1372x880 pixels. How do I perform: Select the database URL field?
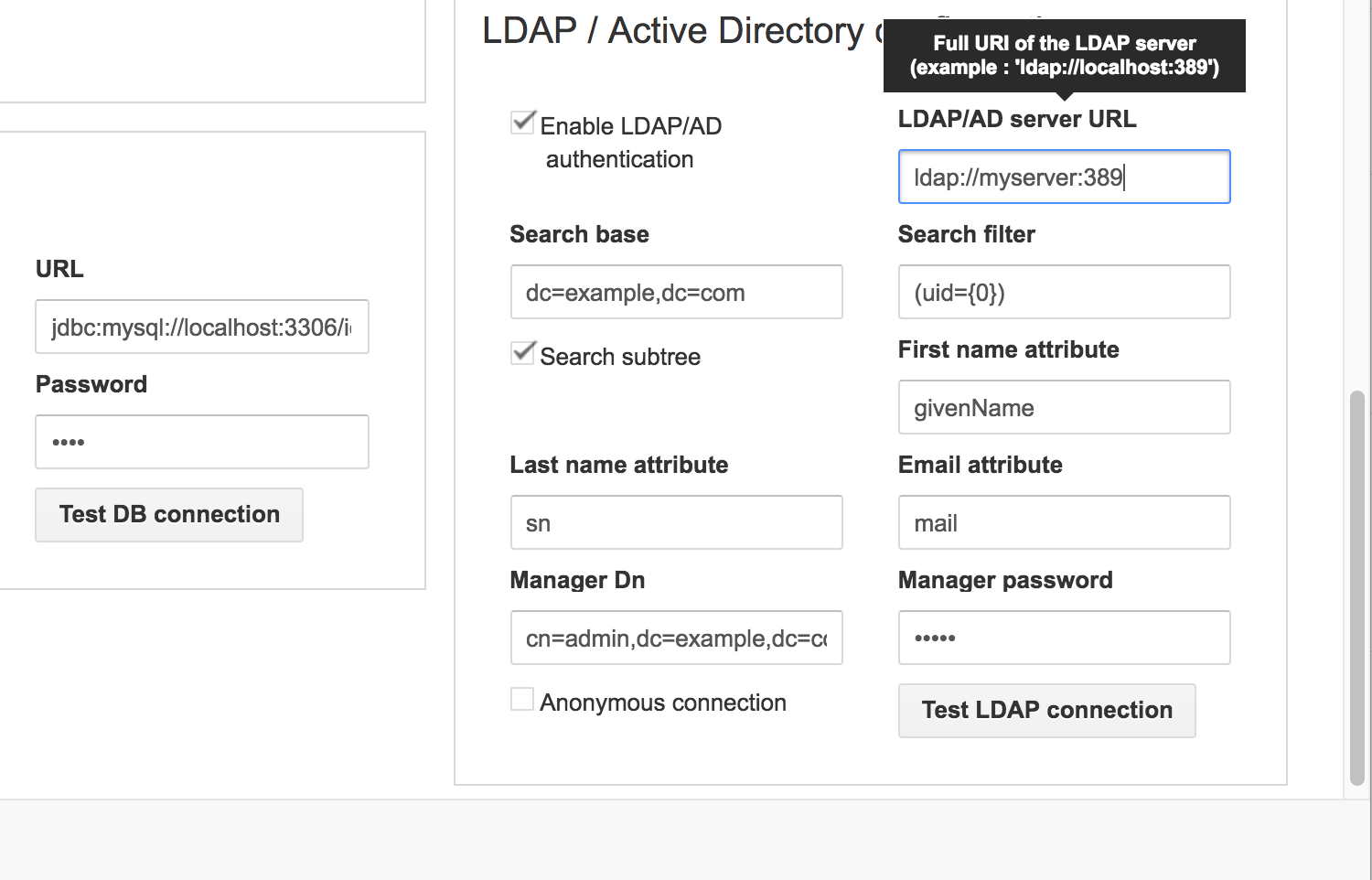click(201, 327)
